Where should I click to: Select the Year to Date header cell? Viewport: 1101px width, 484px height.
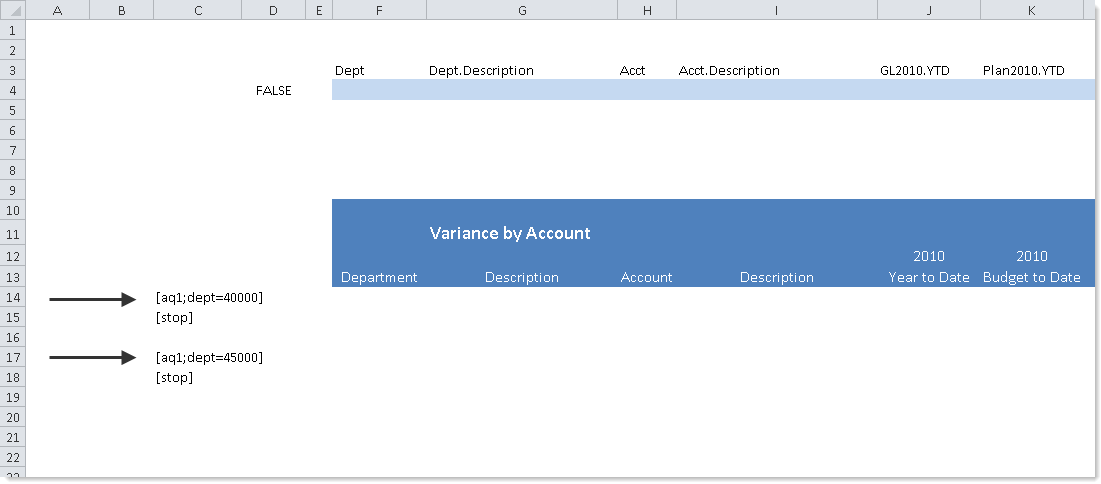pyautogui.click(x=928, y=278)
